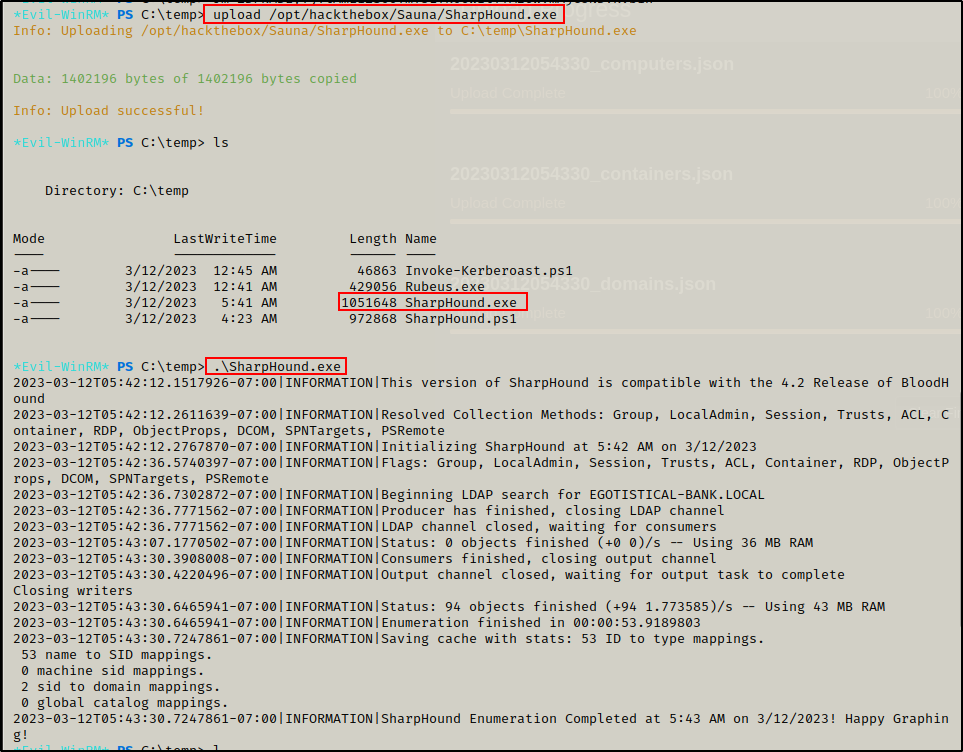
Task: Click file length value 429056
Action: (x=373, y=286)
